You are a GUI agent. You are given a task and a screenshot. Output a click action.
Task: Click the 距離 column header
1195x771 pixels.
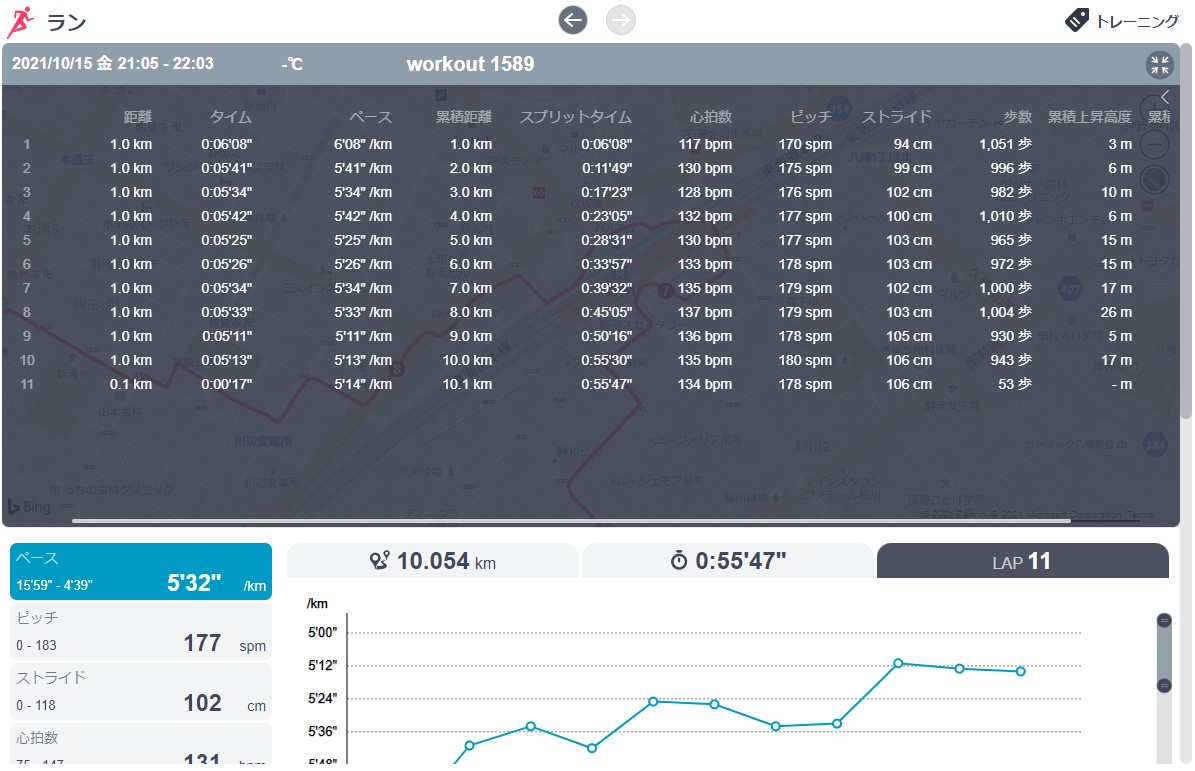137,117
